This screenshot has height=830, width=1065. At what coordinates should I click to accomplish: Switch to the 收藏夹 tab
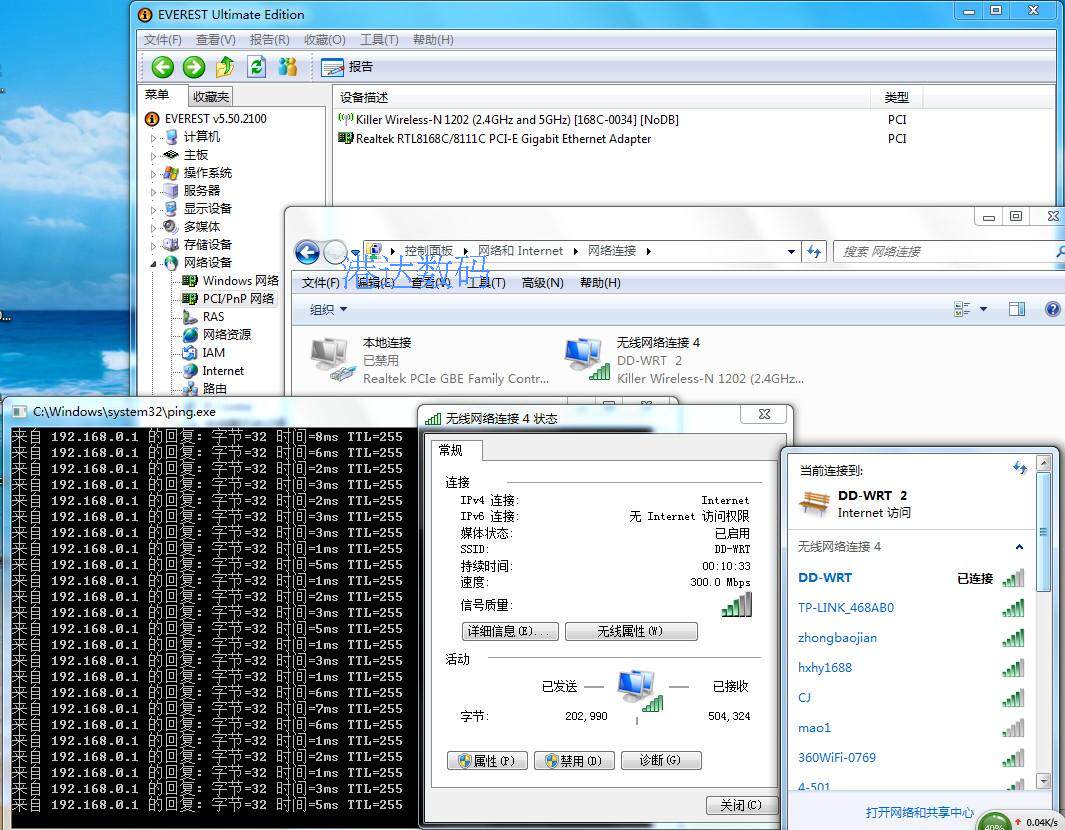click(211, 96)
